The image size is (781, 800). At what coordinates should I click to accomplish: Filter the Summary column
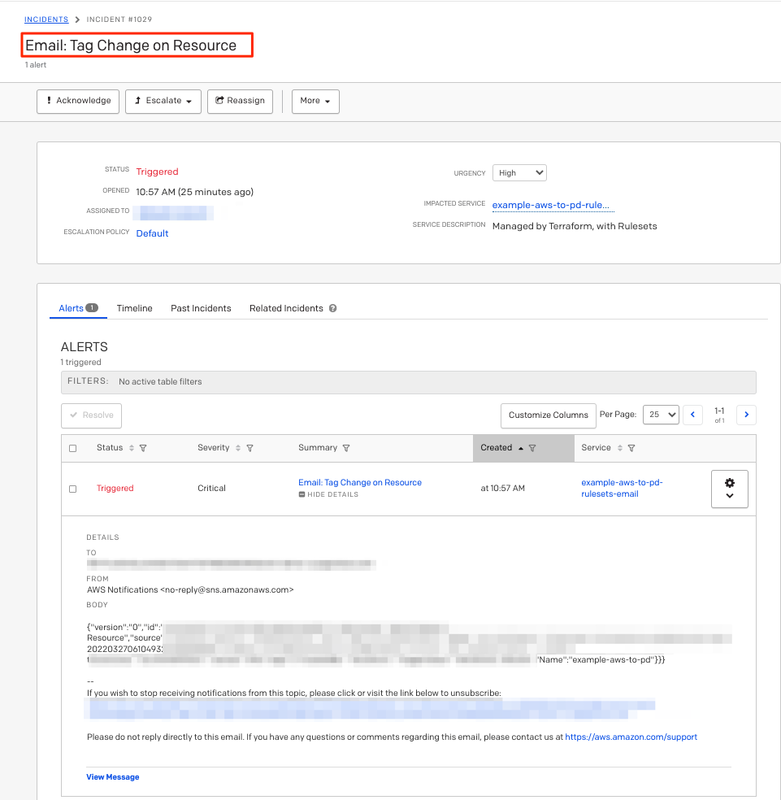(x=346, y=448)
